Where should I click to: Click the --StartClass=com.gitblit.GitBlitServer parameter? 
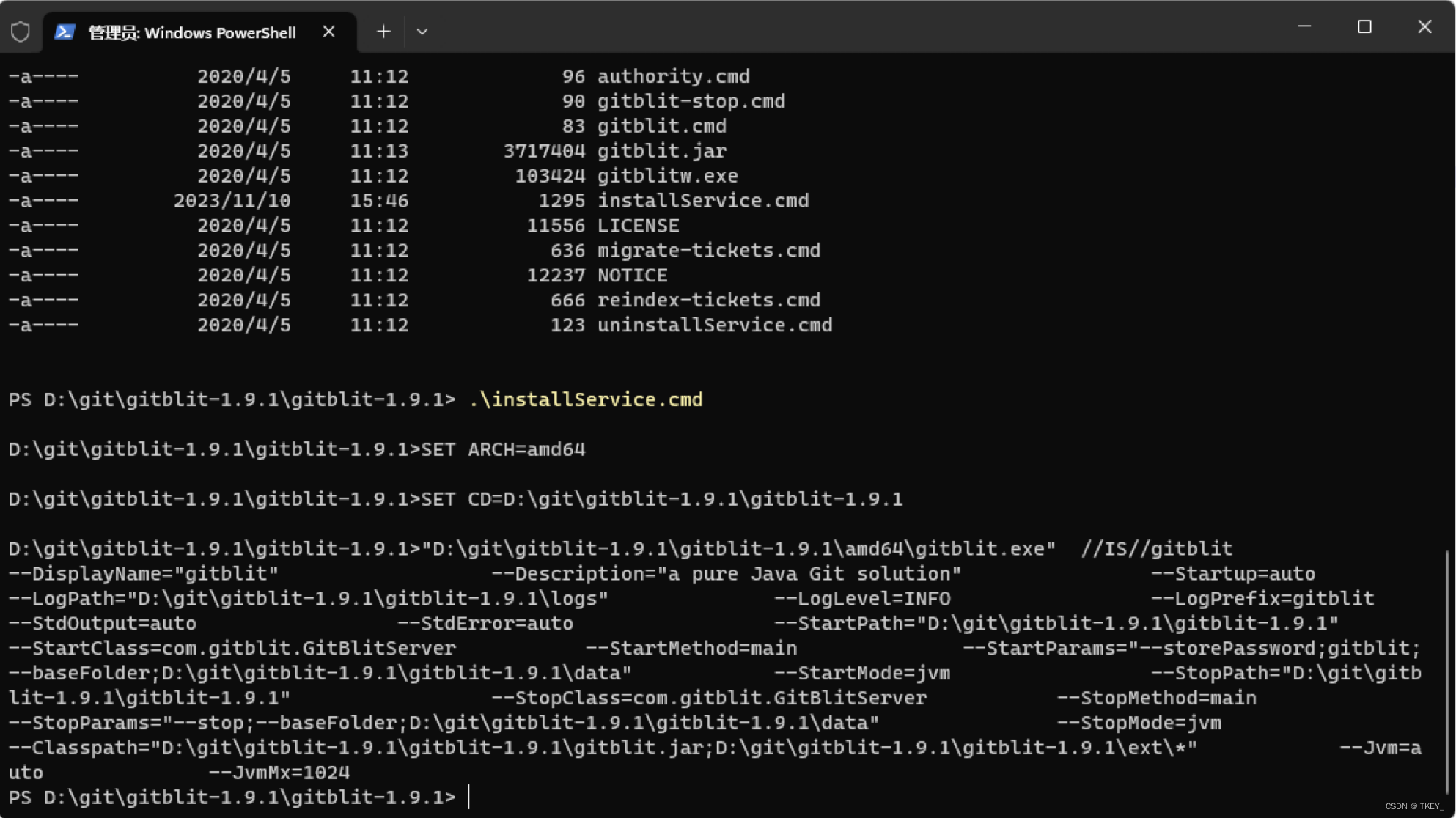pos(232,649)
